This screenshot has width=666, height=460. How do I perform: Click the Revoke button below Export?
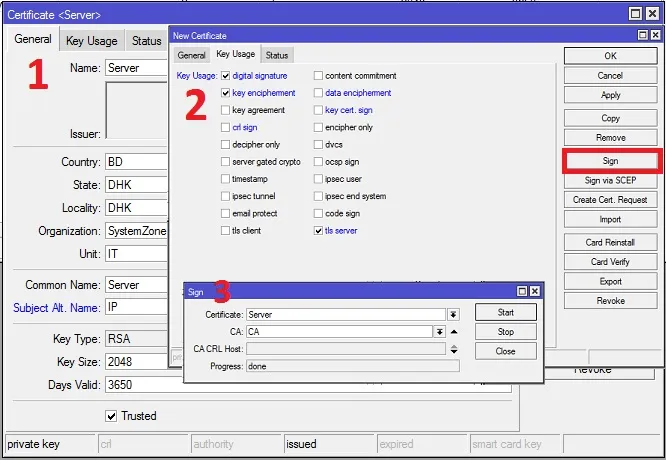tap(610, 301)
